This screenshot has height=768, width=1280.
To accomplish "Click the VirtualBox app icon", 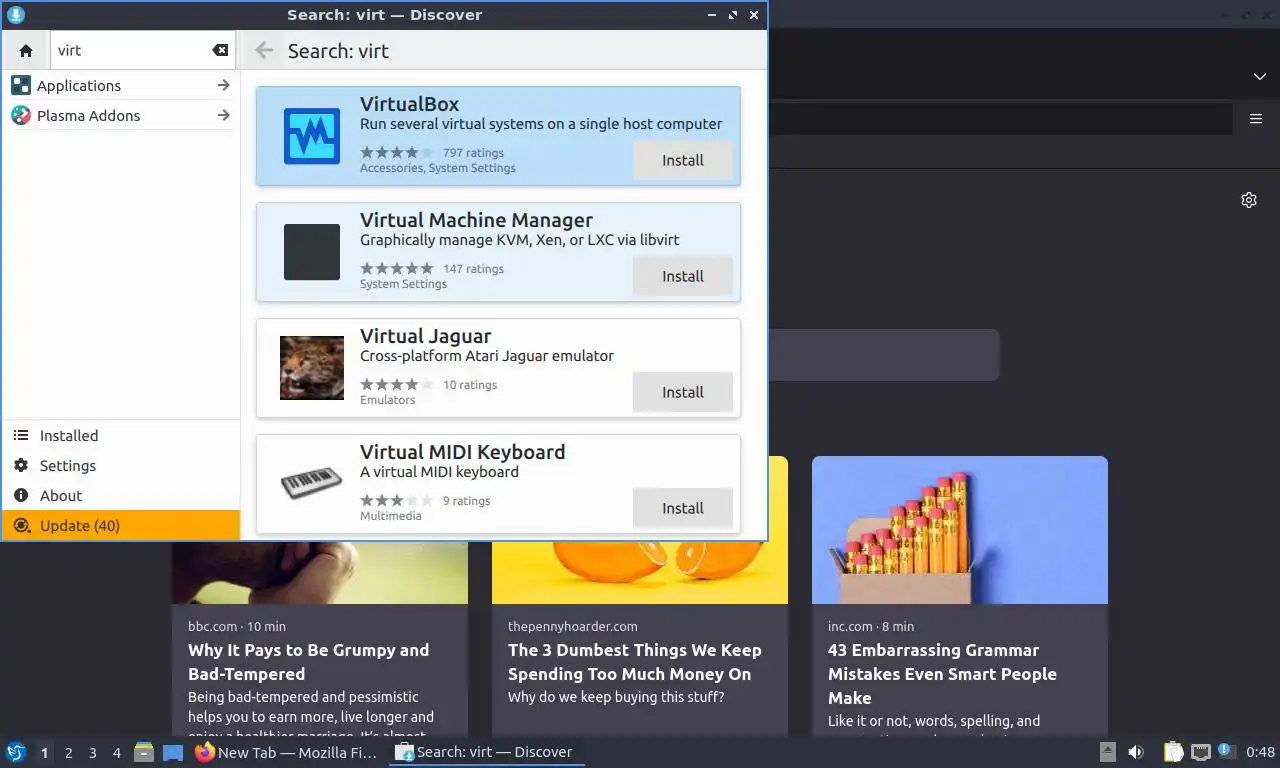I will [312, 136].
